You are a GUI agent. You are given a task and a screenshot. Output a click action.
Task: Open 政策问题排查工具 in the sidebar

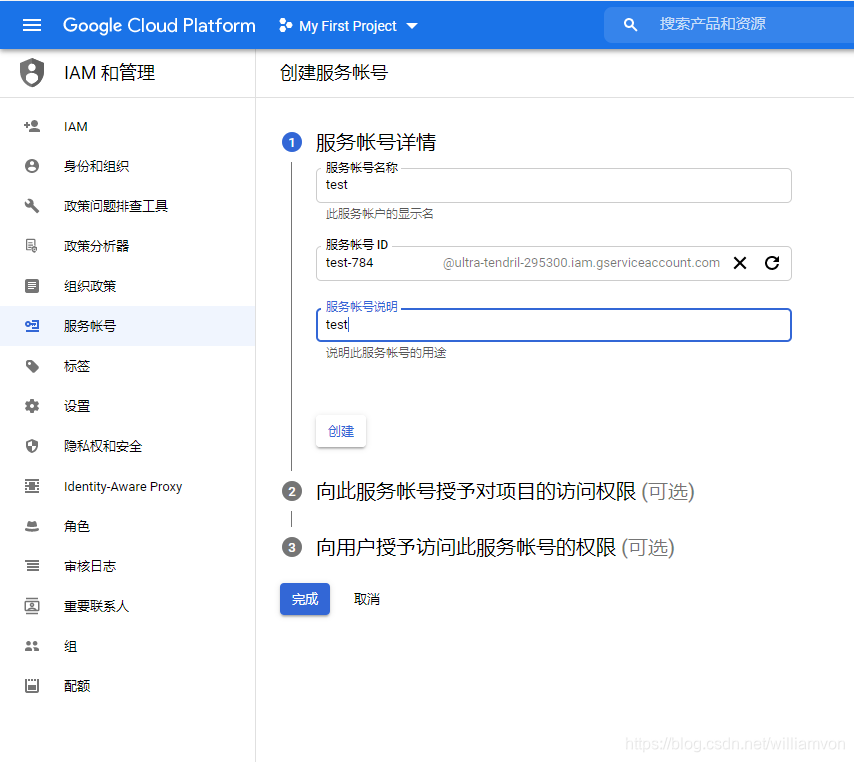tap(127, 206)
